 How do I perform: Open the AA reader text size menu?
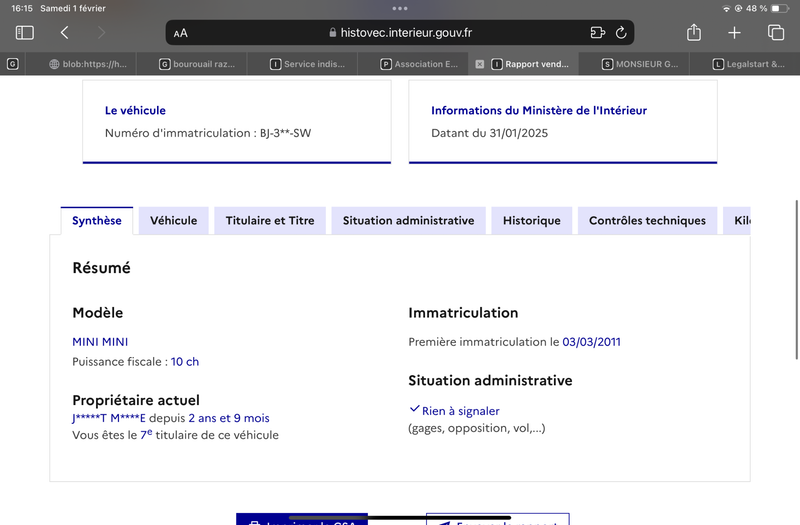181,33
